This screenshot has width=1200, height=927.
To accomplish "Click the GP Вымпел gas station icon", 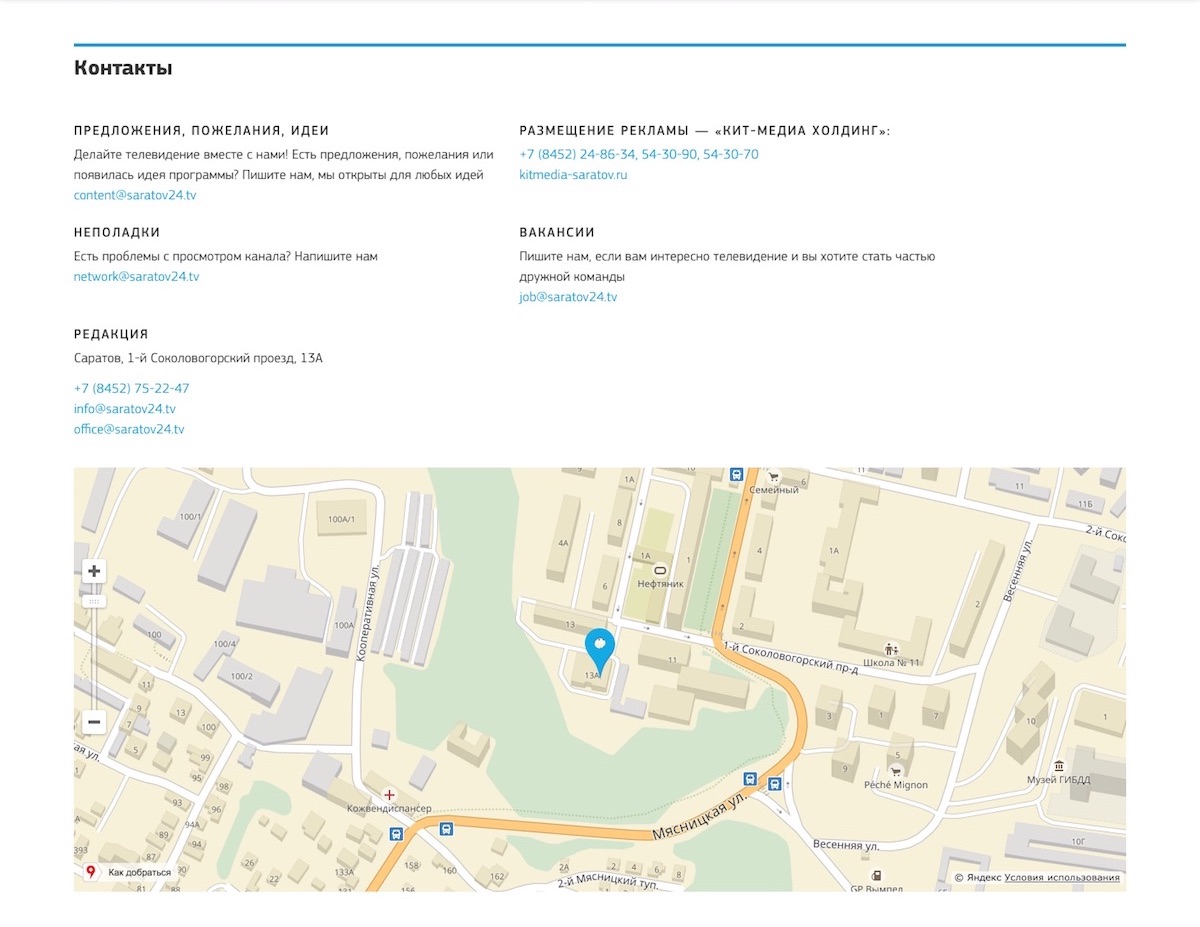I will 876,876.
